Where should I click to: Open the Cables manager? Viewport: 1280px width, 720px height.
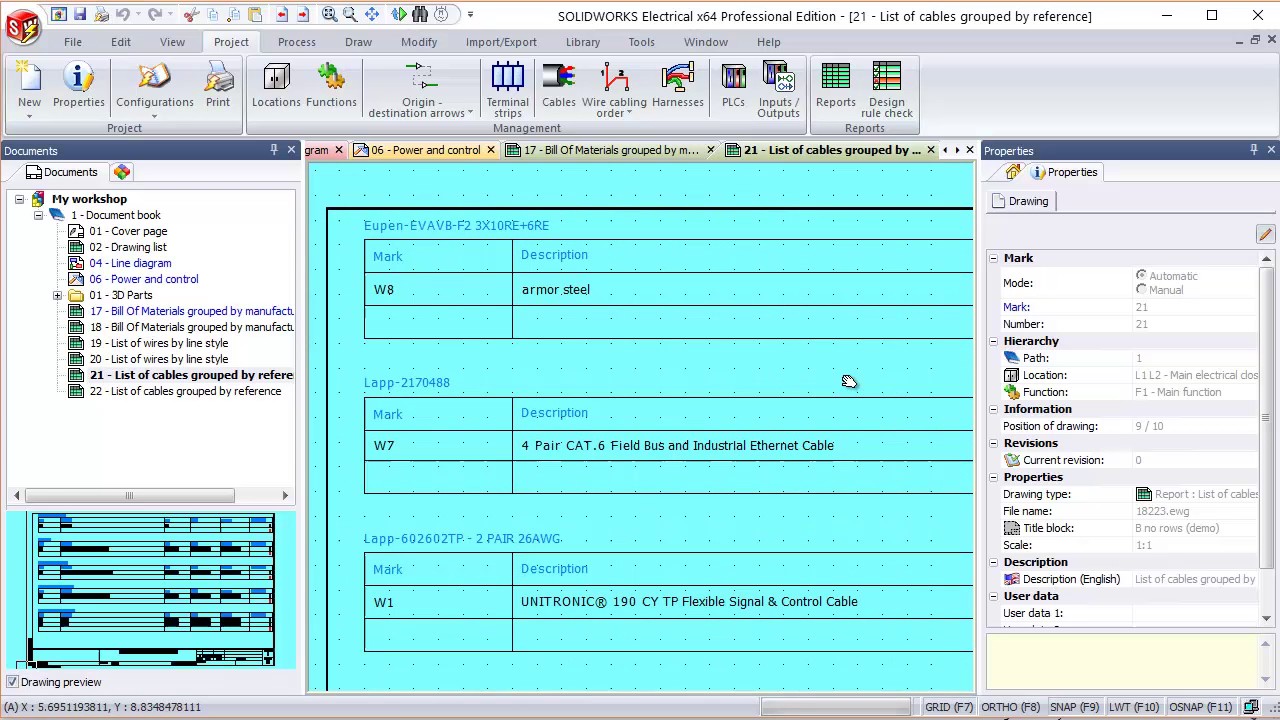point(559,86)
